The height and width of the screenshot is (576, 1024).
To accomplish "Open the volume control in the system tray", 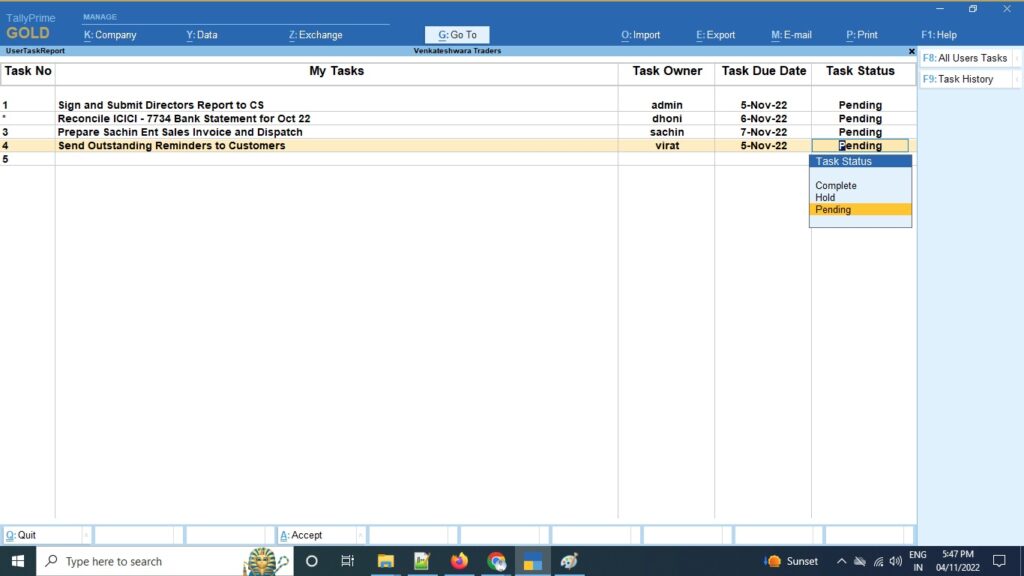I will (x=895, y=561).
